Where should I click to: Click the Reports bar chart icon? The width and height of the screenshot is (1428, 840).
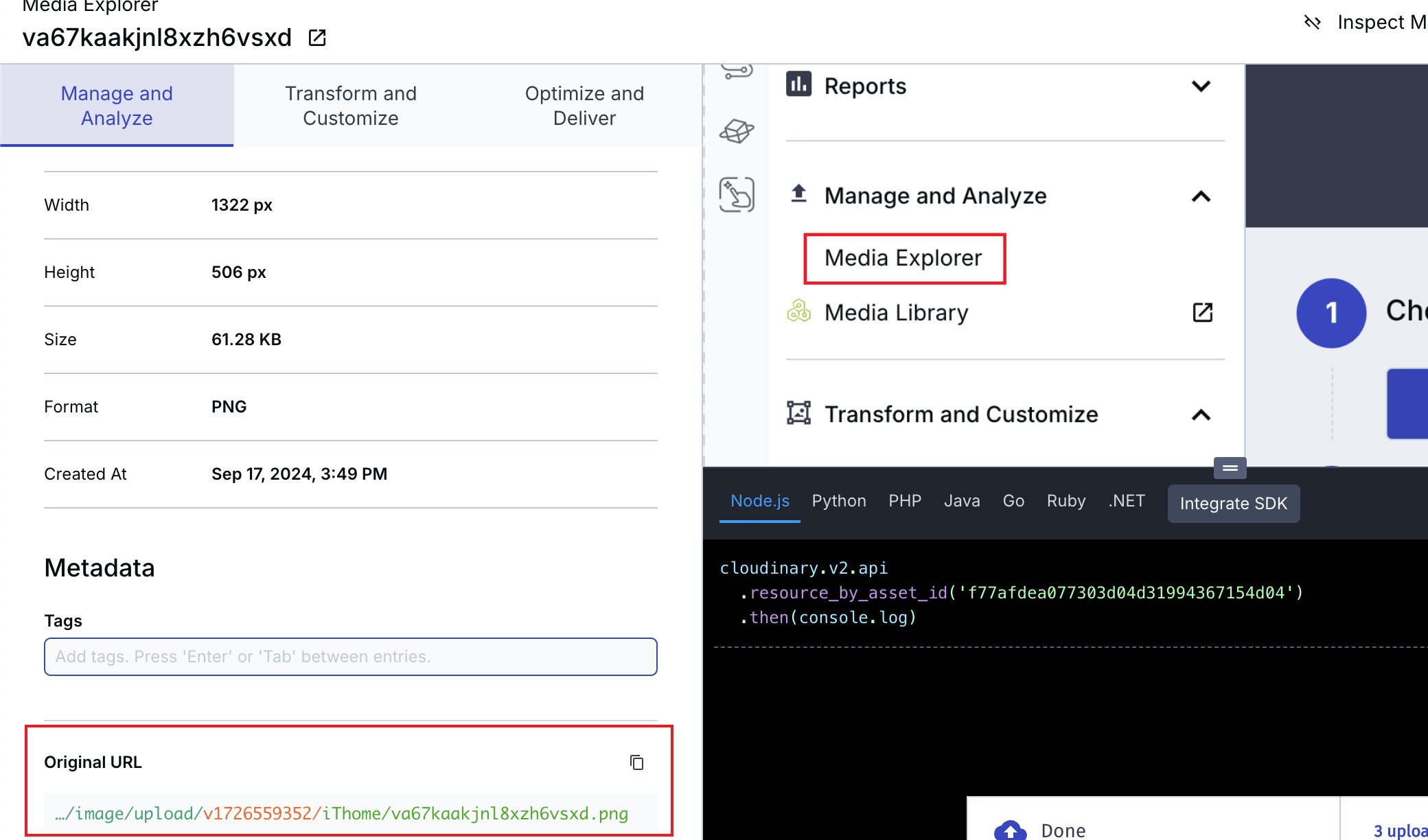(x=798, y=85)
